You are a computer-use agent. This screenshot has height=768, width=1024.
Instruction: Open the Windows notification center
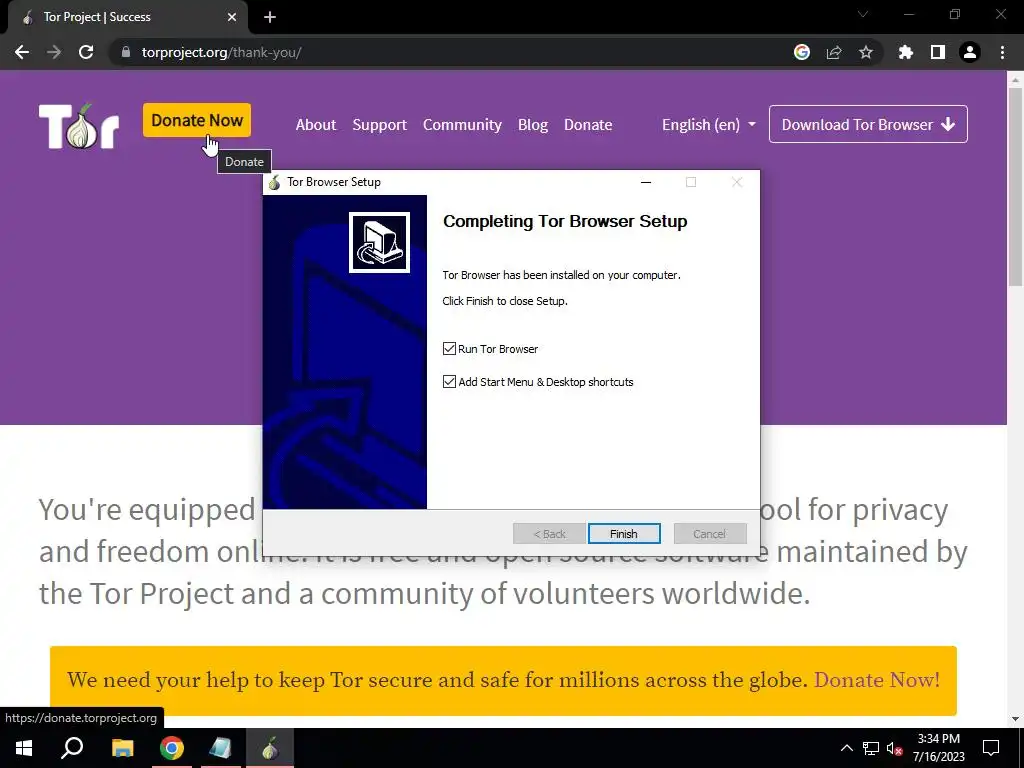coord(991,748)
